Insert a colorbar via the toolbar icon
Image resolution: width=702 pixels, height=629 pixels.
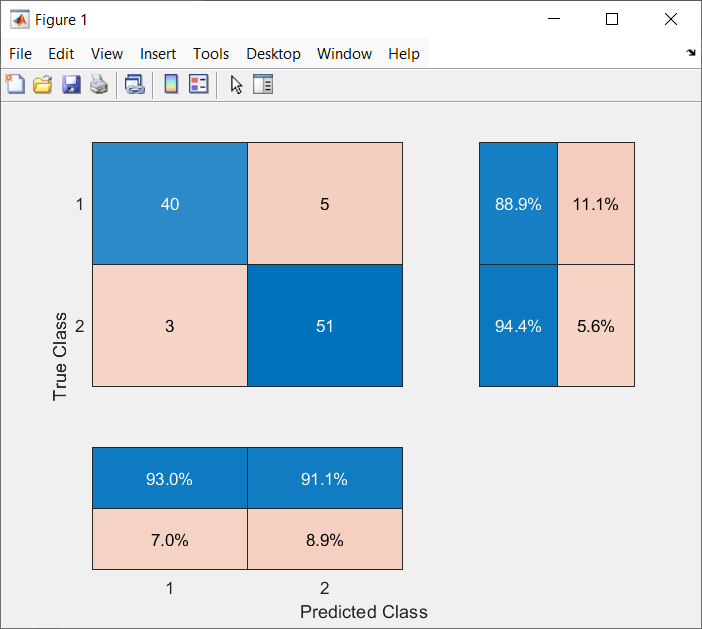tap(171, 84)
